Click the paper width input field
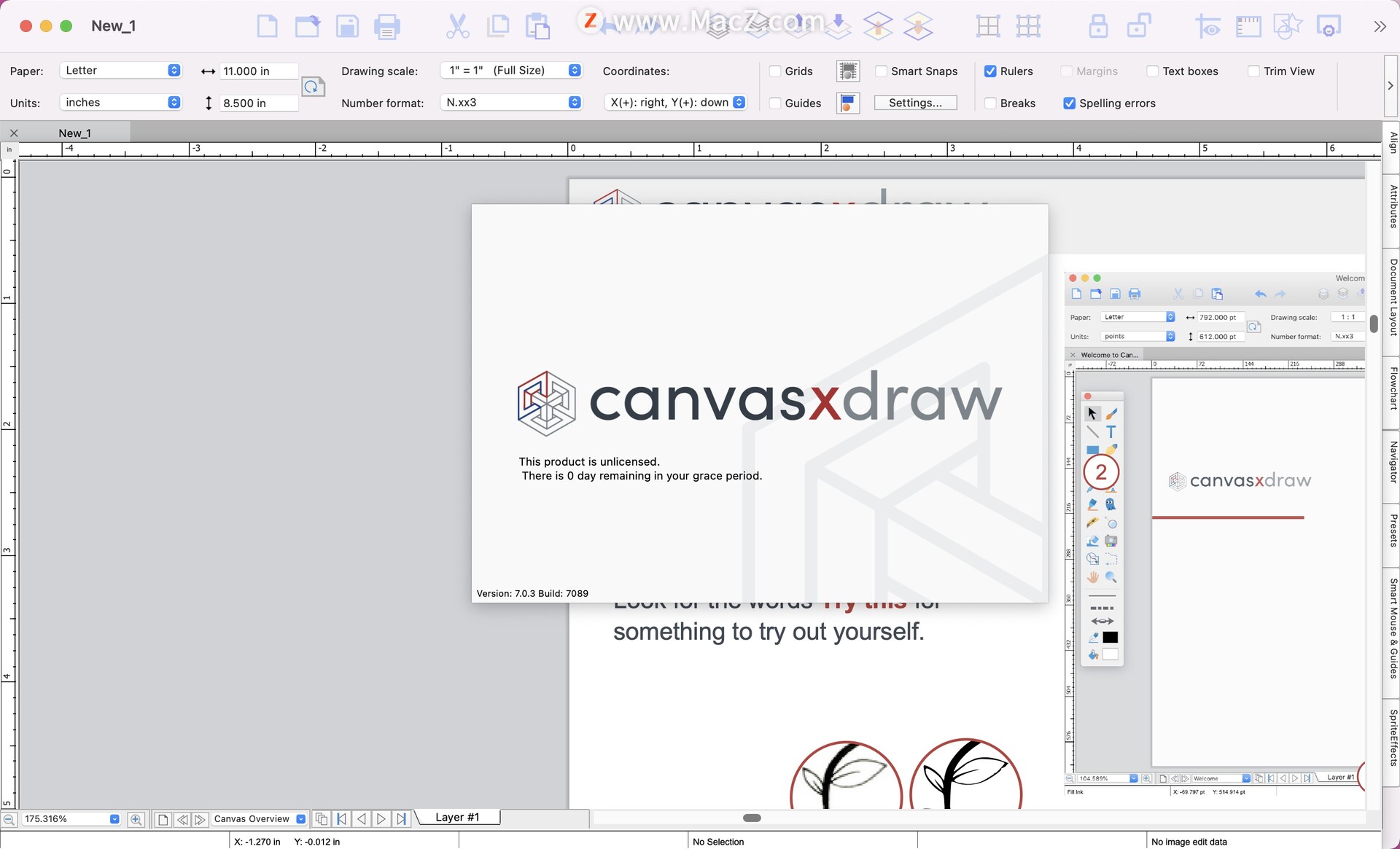 [x=258, y=71]
